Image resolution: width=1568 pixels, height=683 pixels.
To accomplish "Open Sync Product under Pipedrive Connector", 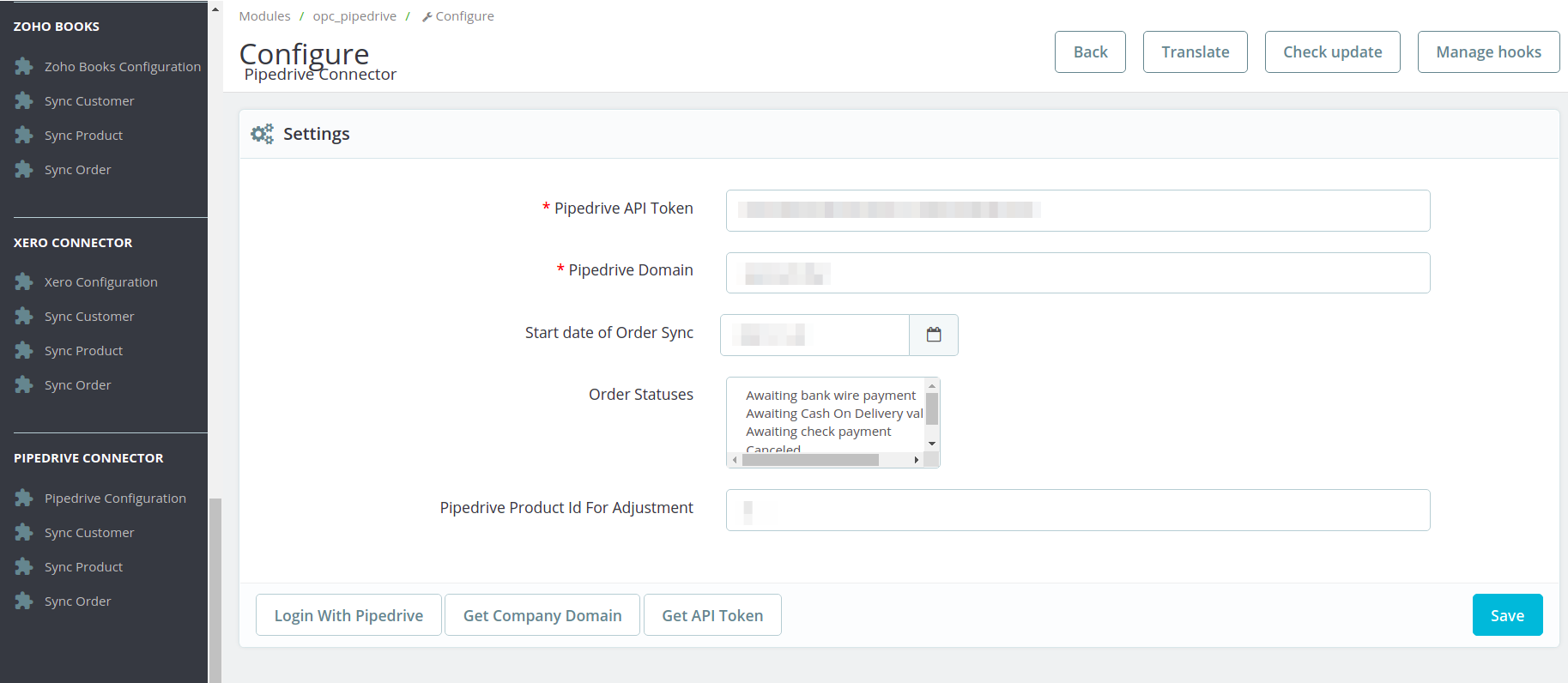I will point(83,566).
